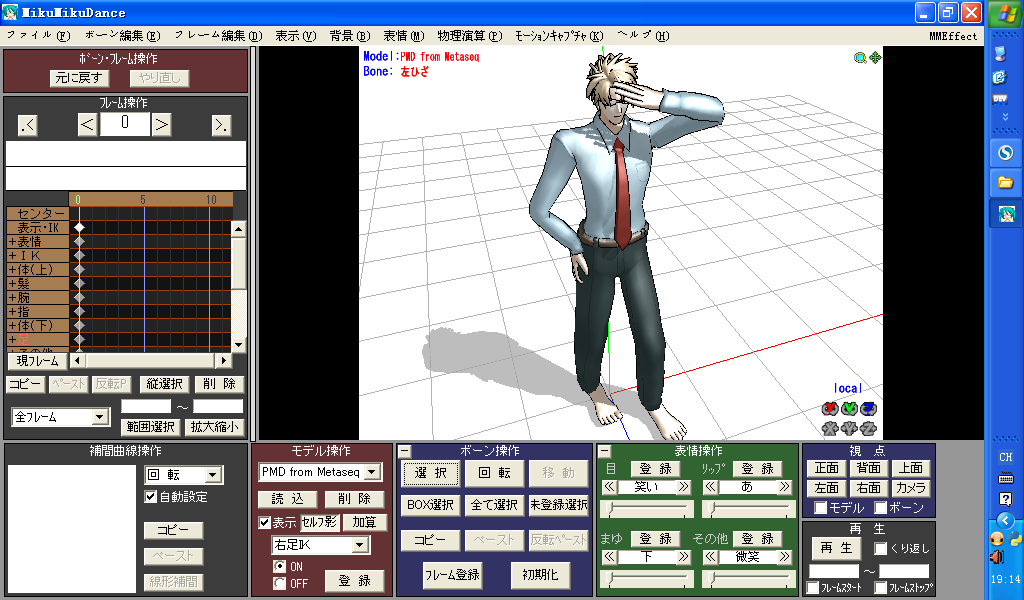Click the green four-way pan view icon
Screen dimensions: 1024x600
(x=875, y=57)
